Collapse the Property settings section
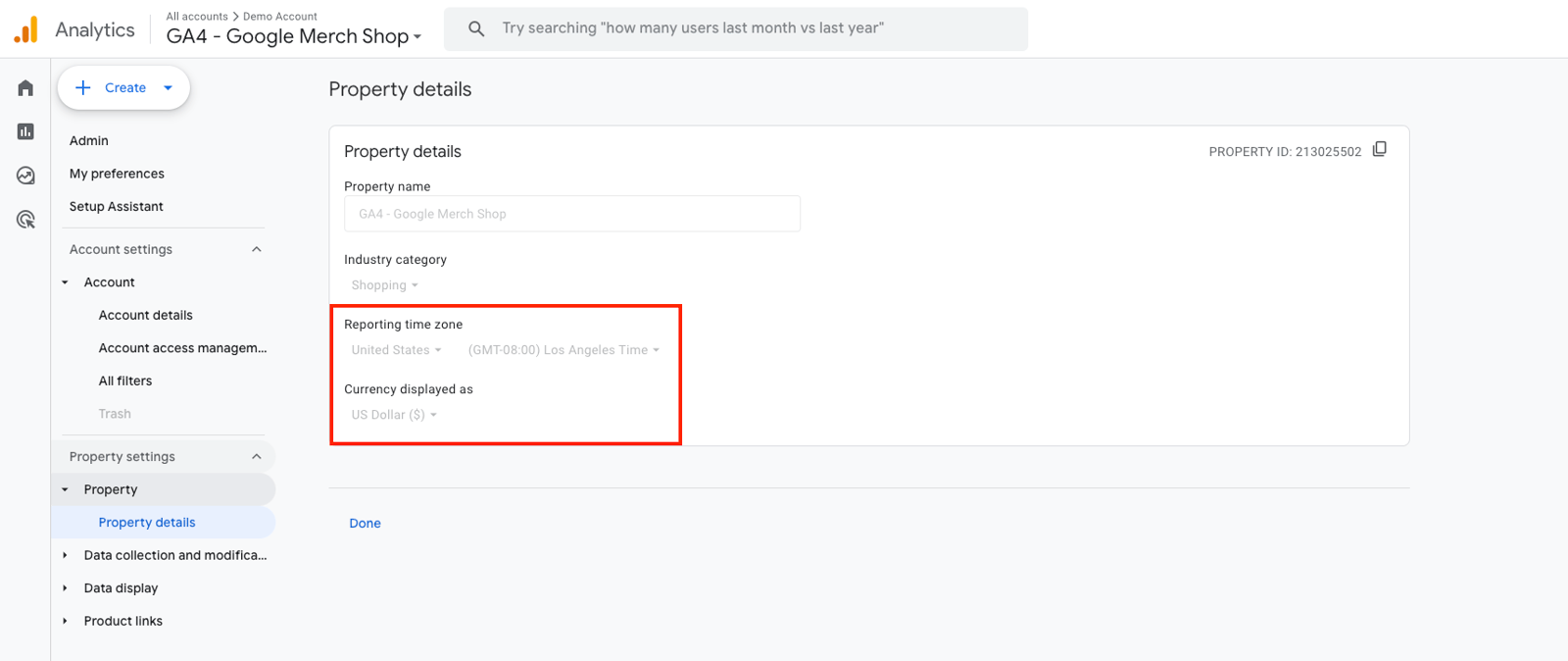This screenshot has height=661, width=1568. click(257, 456)
